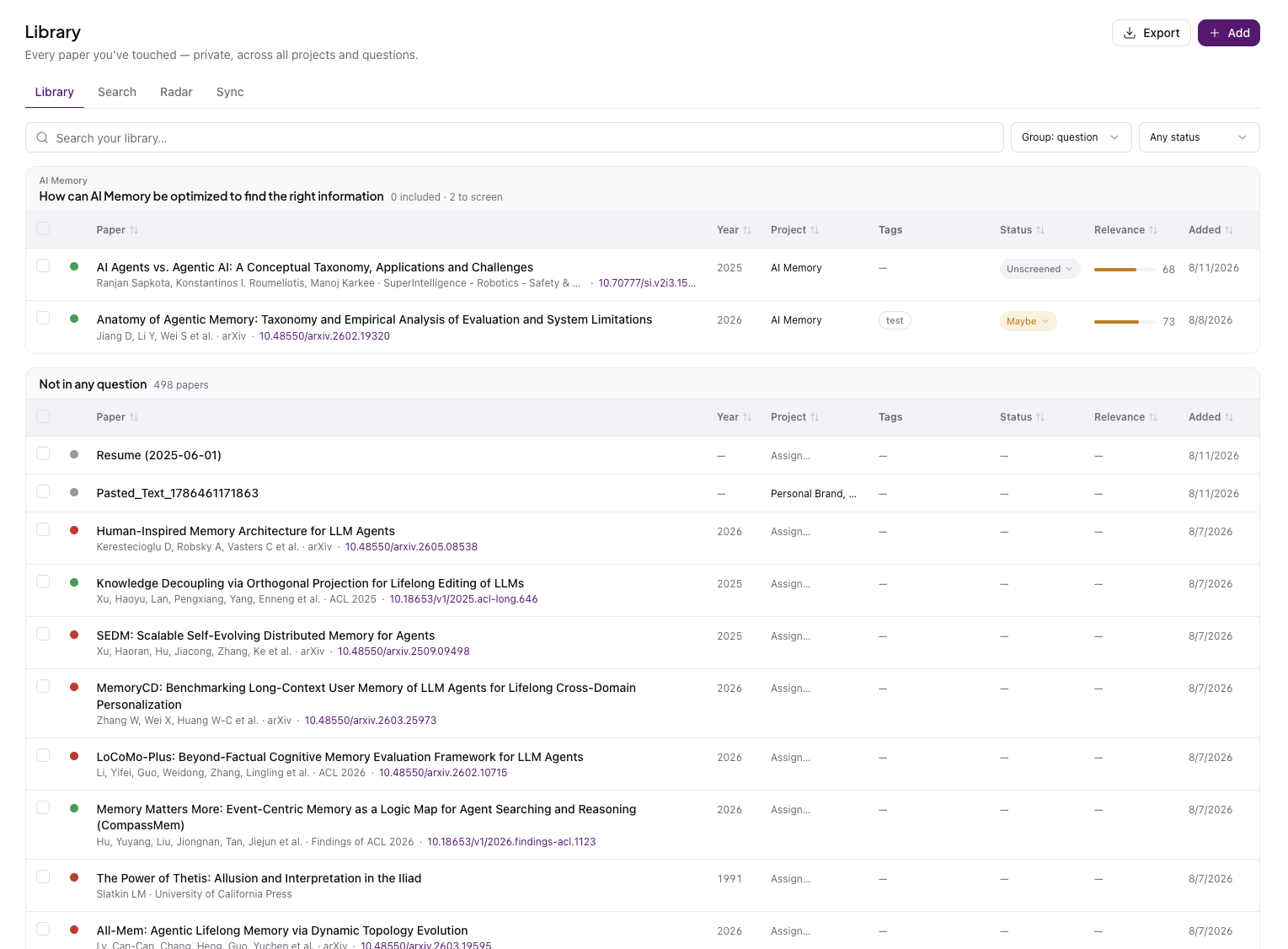Click green dot for Knowledge Decoupling paper
Image resolution: width=1288 pixels, height=949 pixels.
[74, 582]
